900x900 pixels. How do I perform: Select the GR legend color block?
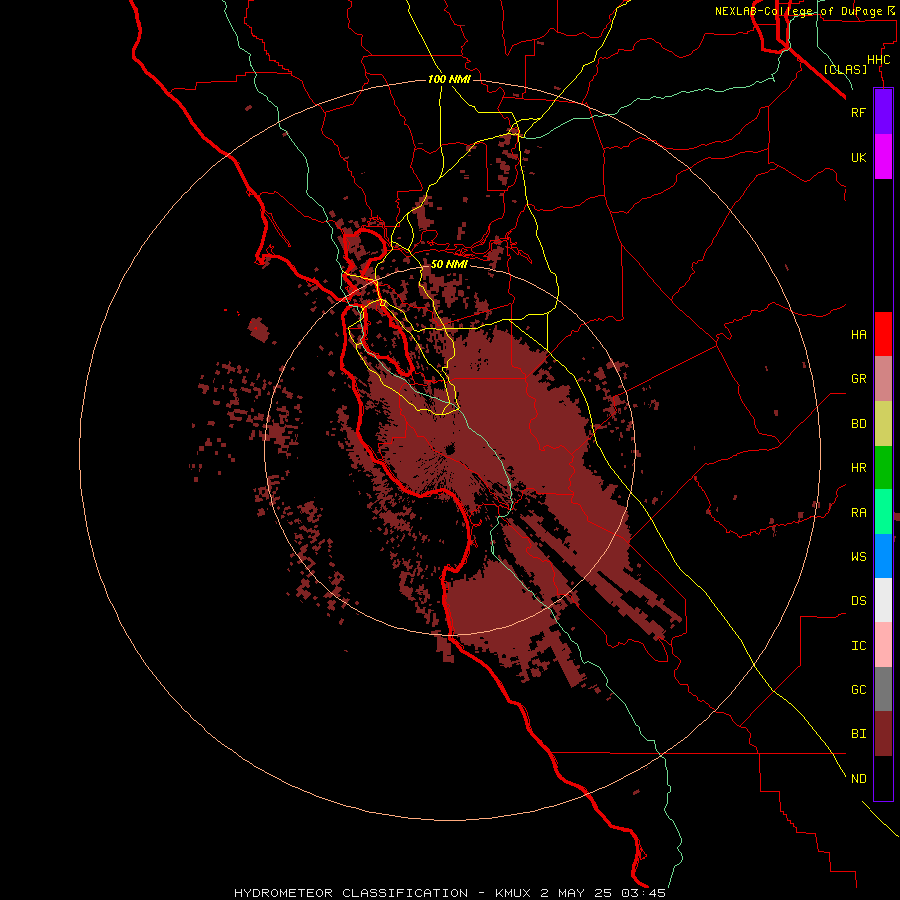tap(883, 379)
